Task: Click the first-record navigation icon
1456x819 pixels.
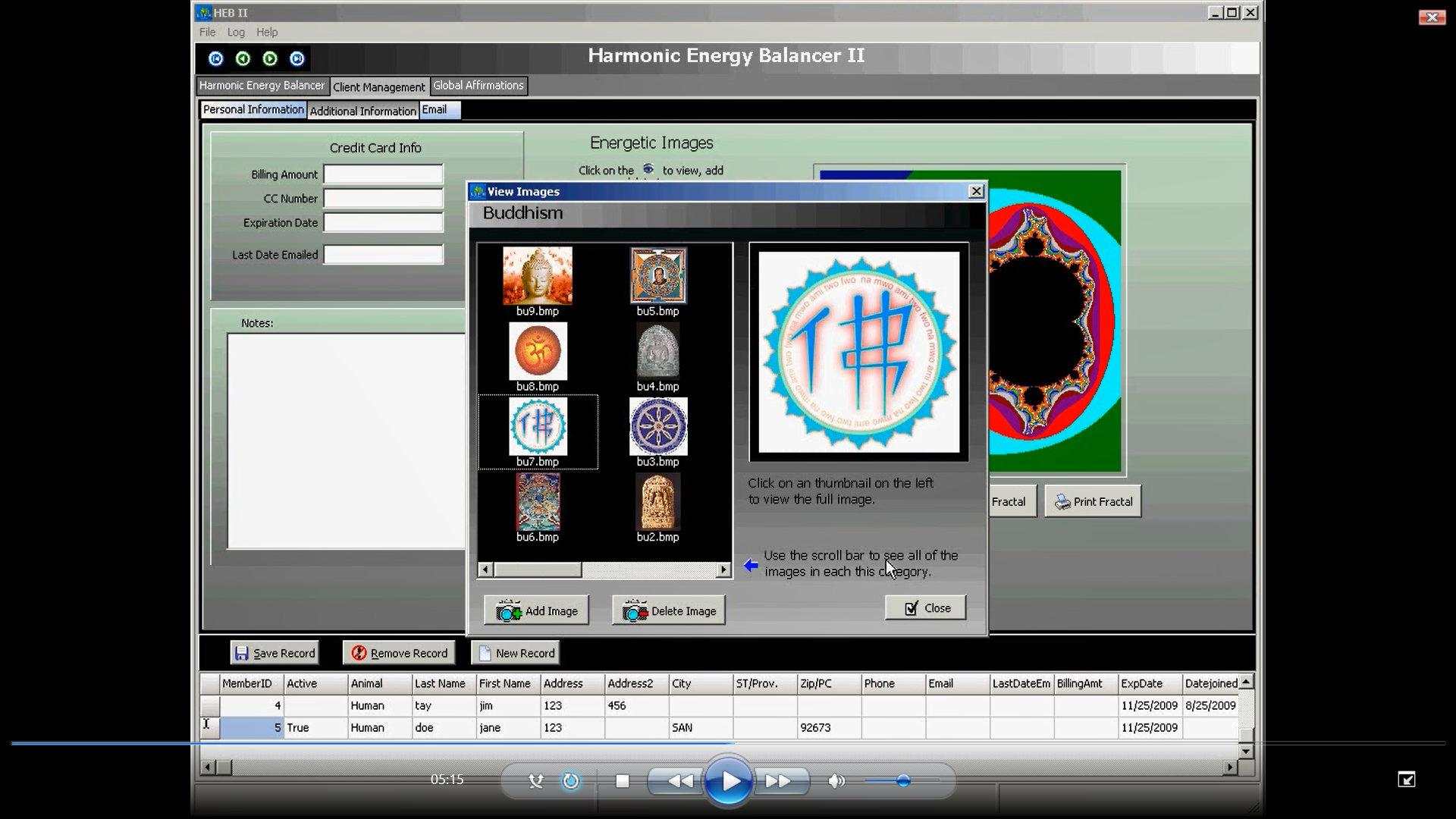Action: [x=216, y=58]
